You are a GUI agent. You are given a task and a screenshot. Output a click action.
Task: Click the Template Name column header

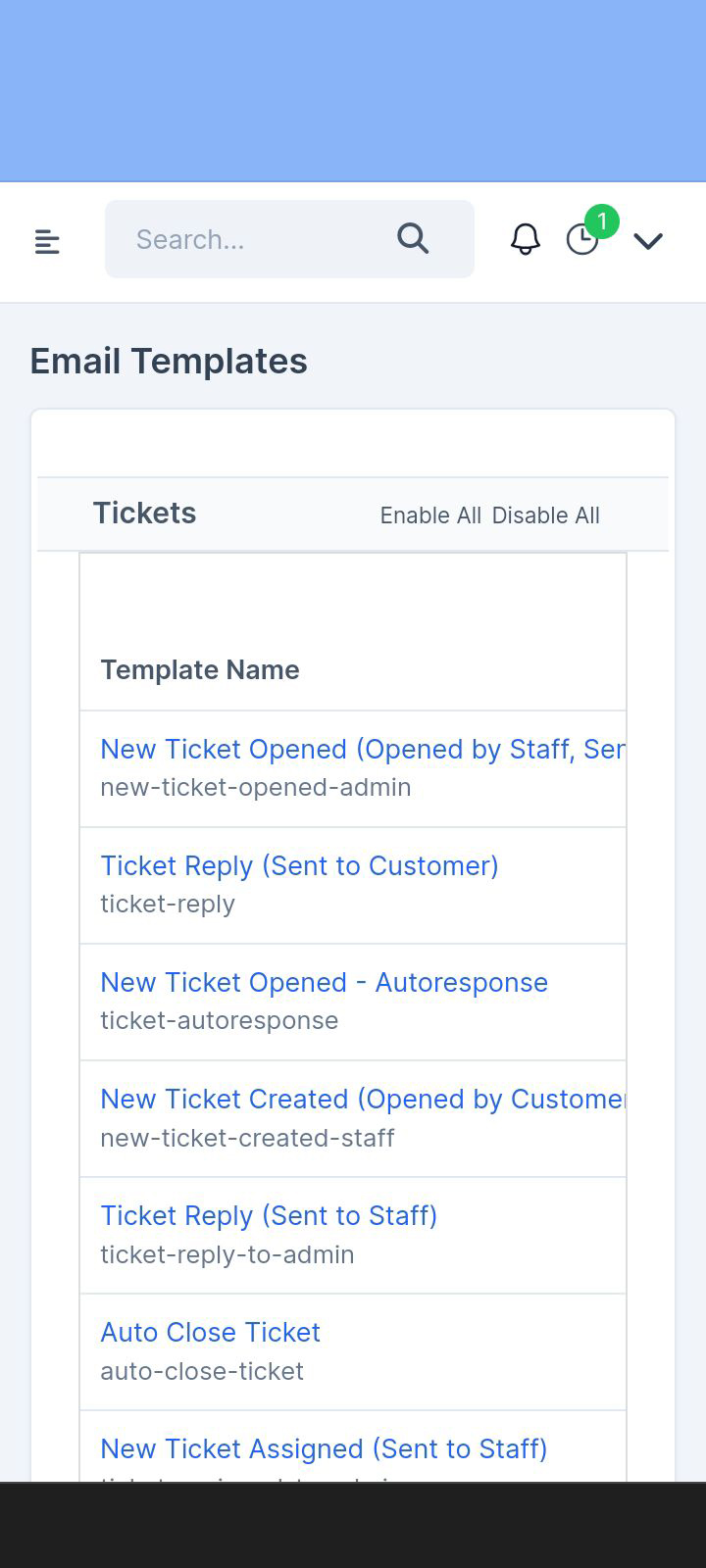(x=200, y=670)
